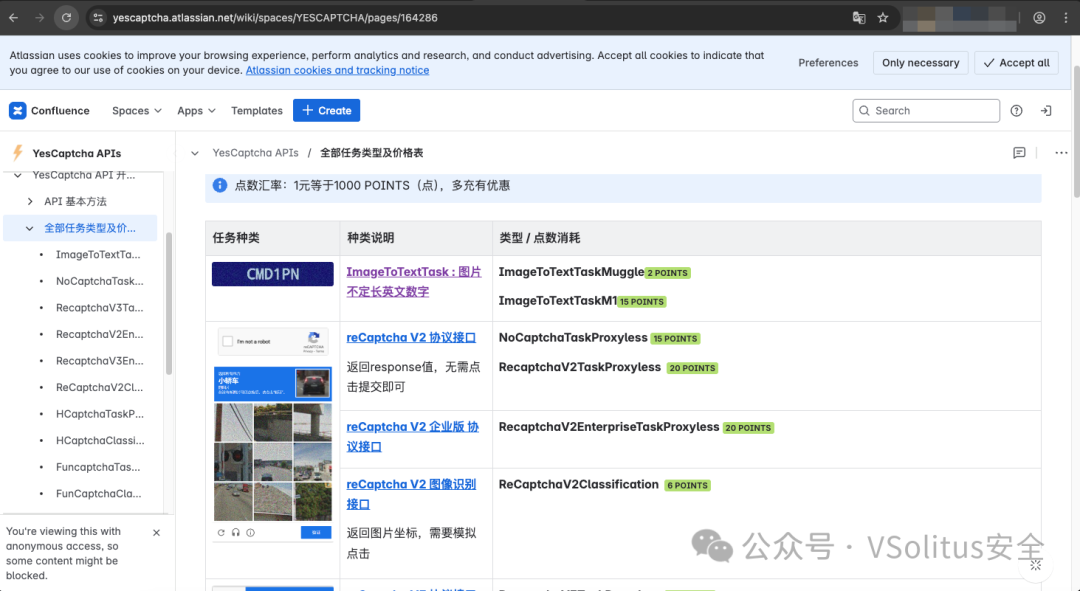Open the Templates menu item
The image size is (1080, 591).
coord(257,110)
